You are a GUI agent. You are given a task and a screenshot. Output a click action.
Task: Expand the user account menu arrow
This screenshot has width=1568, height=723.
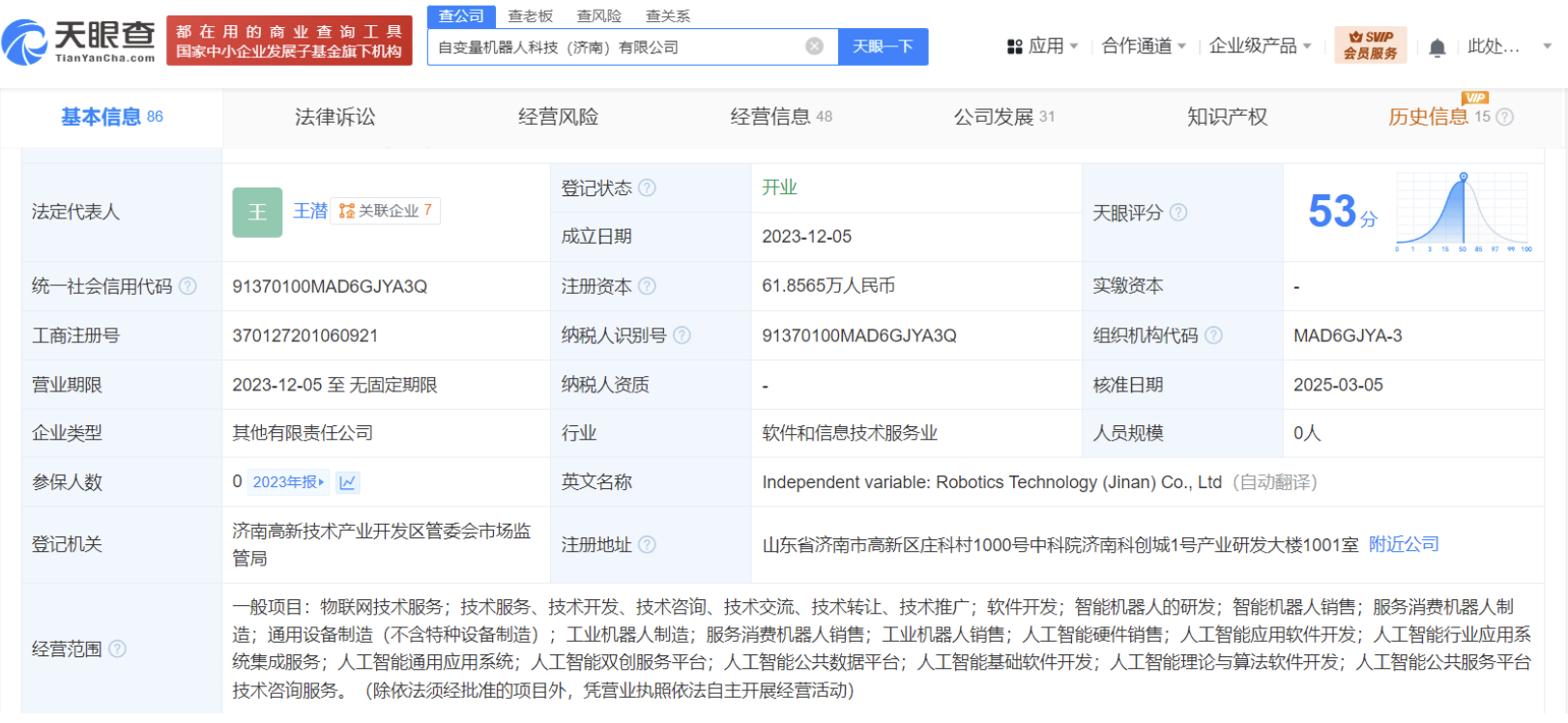pos(1547,46)
